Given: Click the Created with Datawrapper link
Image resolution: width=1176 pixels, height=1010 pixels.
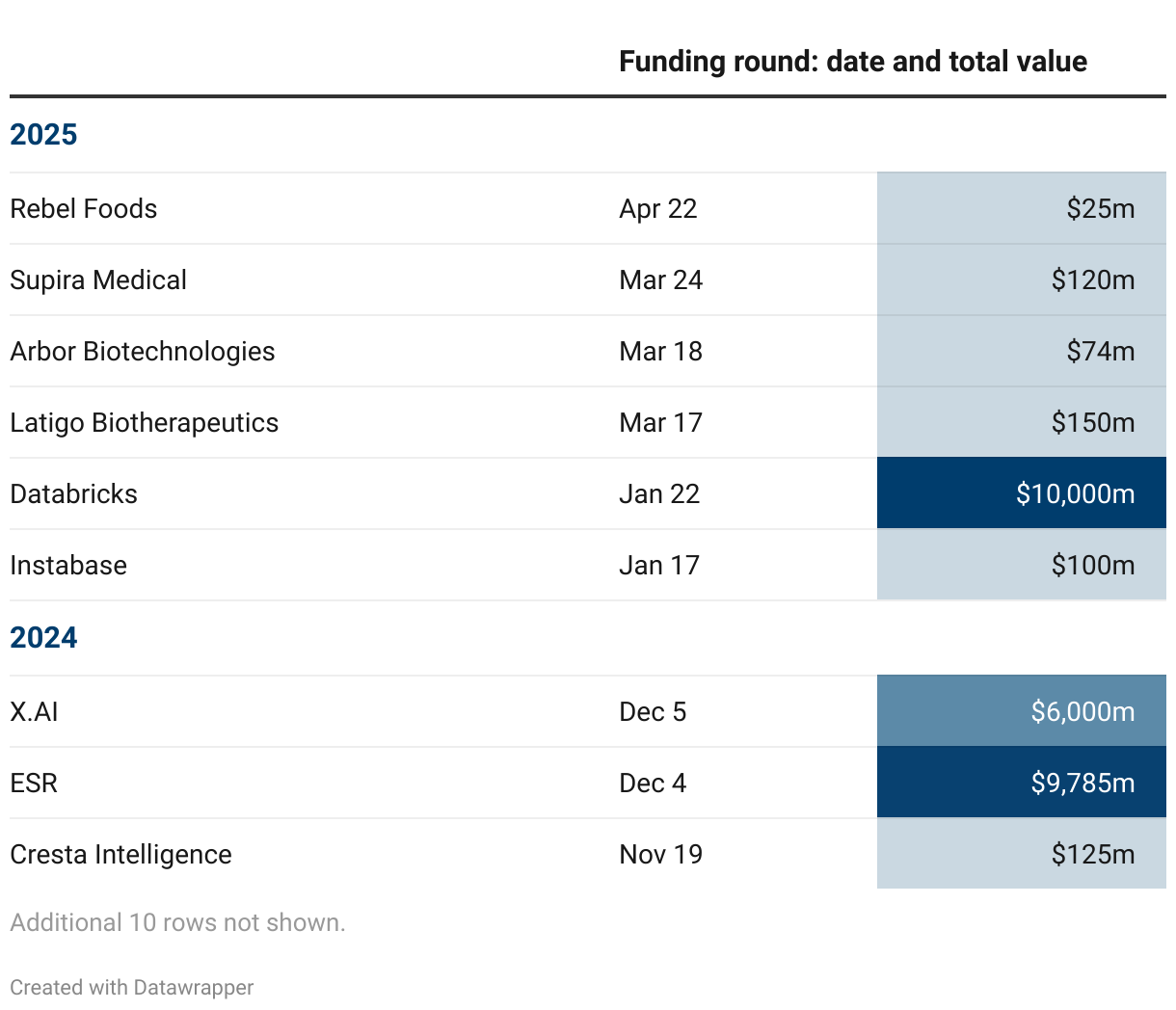Looking at the screenshot, I should pyautogui.click(x=132, y=987).
